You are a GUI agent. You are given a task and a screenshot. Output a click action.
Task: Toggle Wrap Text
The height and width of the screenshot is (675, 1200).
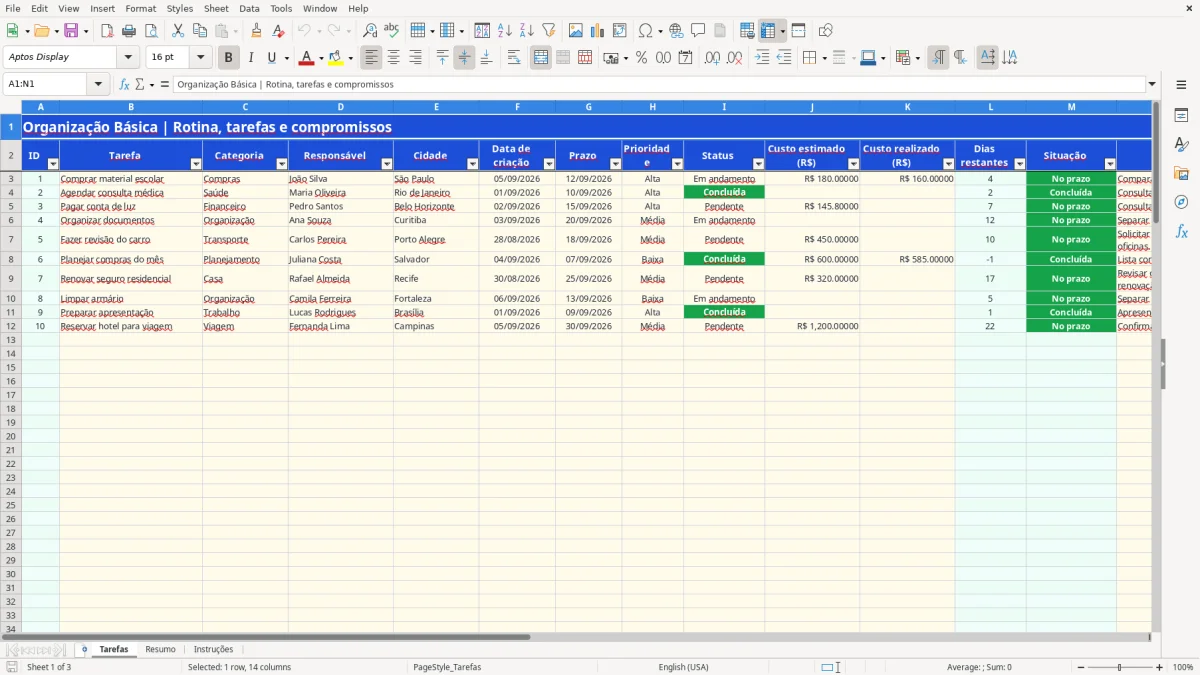click(x=514, y=58)
